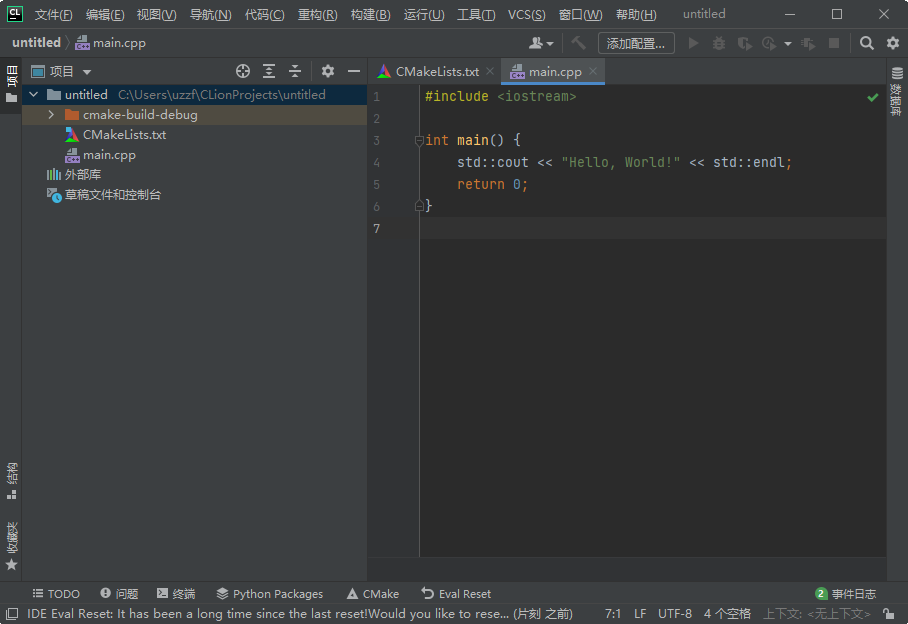Open the user account dropdown icon
The image size is (908, 624).
541,43
